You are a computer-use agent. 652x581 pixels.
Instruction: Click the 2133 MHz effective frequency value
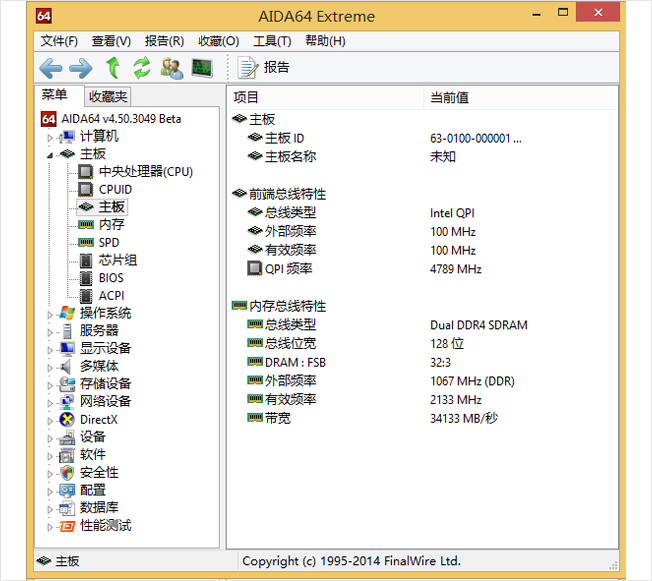(456, 400)
